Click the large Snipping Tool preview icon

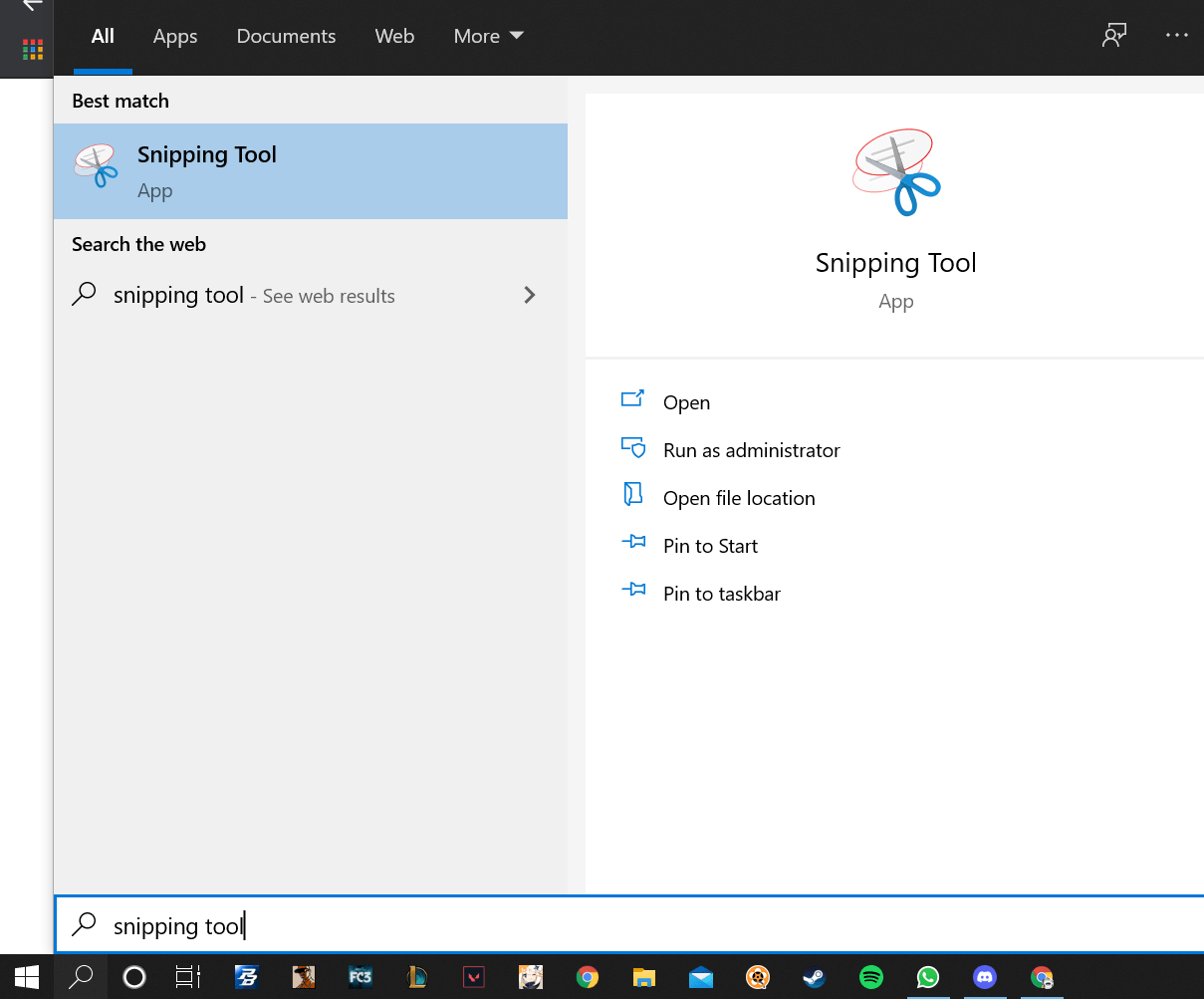point(896,171)
